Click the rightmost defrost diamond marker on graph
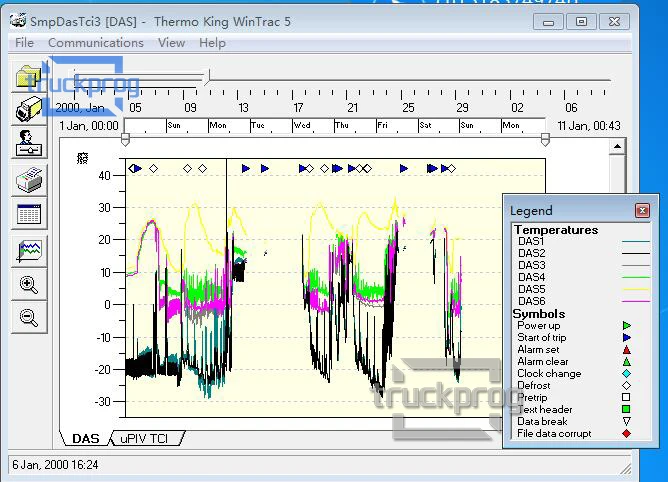668x482 pixels. click(x=452, y=169)
